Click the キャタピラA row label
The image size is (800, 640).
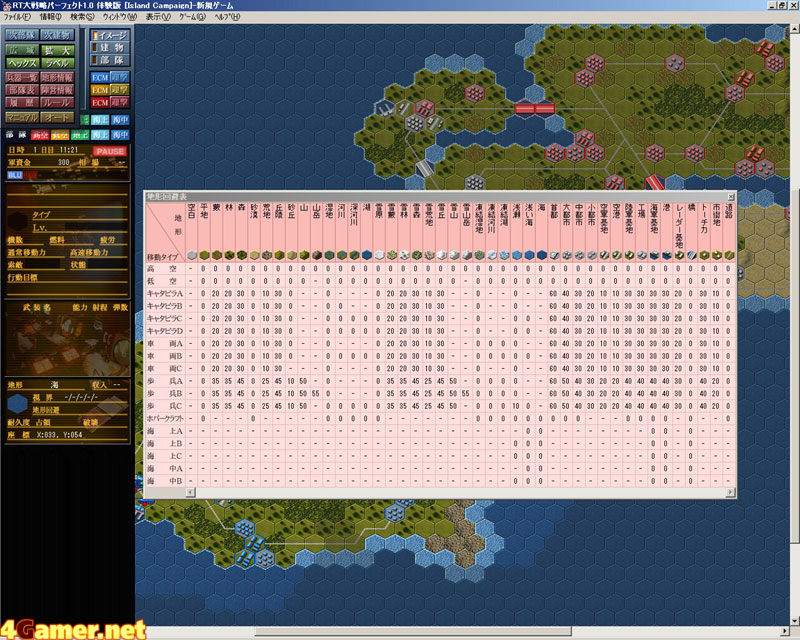(x=164, y=293)
